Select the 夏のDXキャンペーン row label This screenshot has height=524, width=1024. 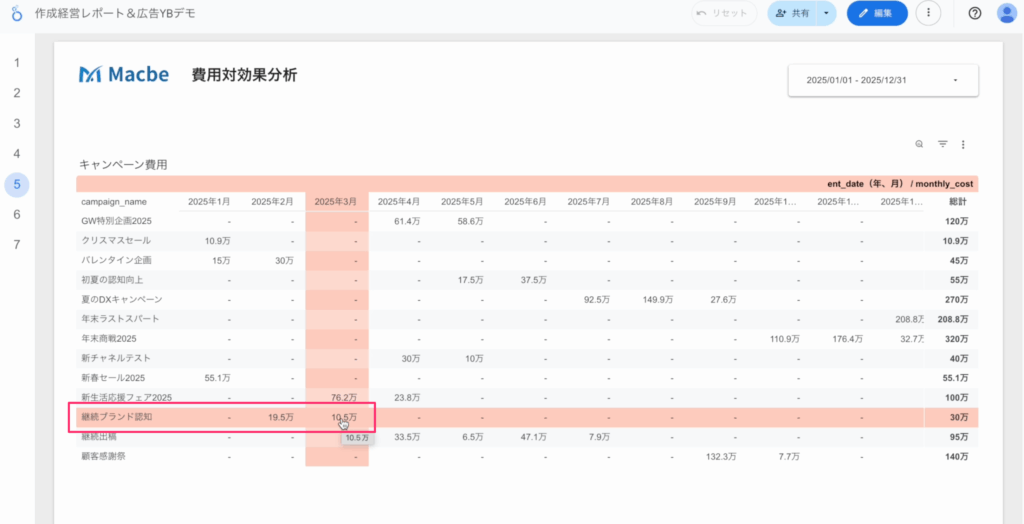(121, 299)
